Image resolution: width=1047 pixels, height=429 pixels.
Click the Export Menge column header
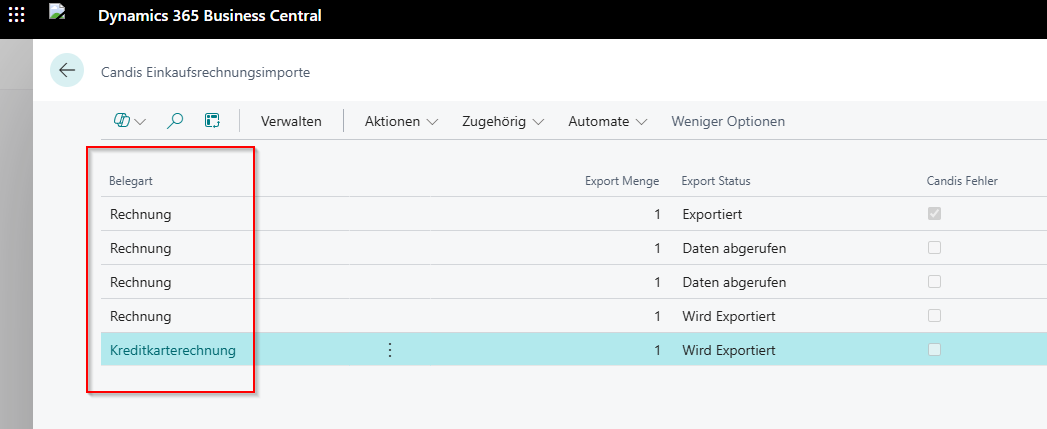[621, 181]
